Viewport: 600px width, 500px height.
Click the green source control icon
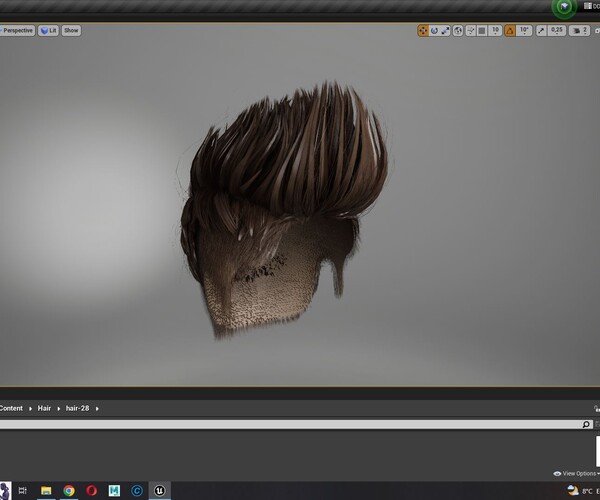coord(564,7)
